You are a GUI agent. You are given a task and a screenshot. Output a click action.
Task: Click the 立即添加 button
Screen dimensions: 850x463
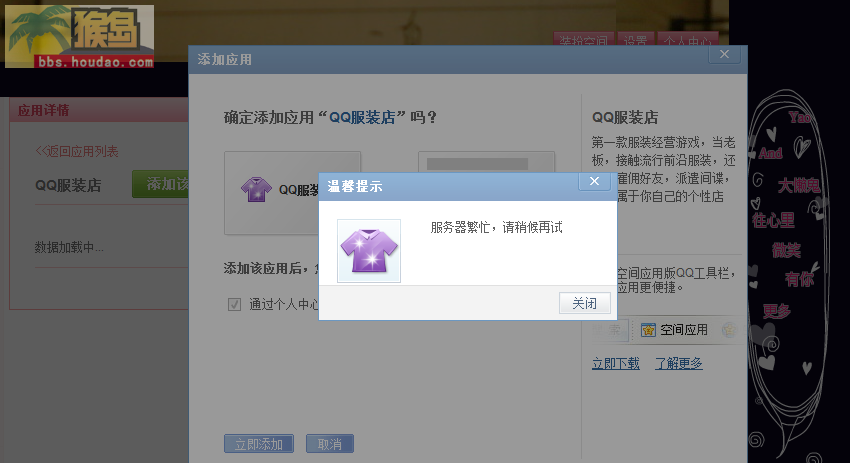click(259, 444)
